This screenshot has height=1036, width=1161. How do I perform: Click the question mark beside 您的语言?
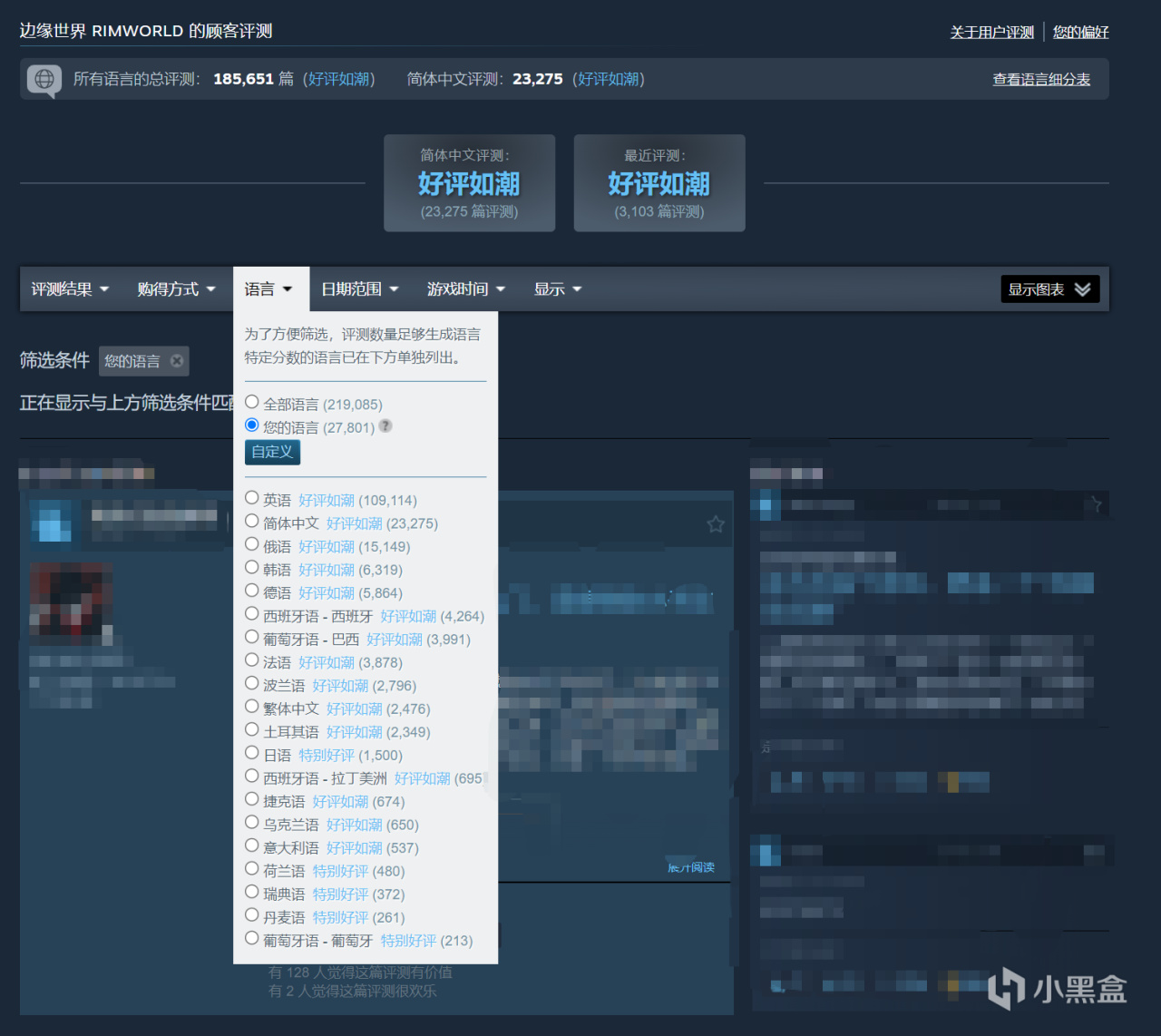coord(385,426)
